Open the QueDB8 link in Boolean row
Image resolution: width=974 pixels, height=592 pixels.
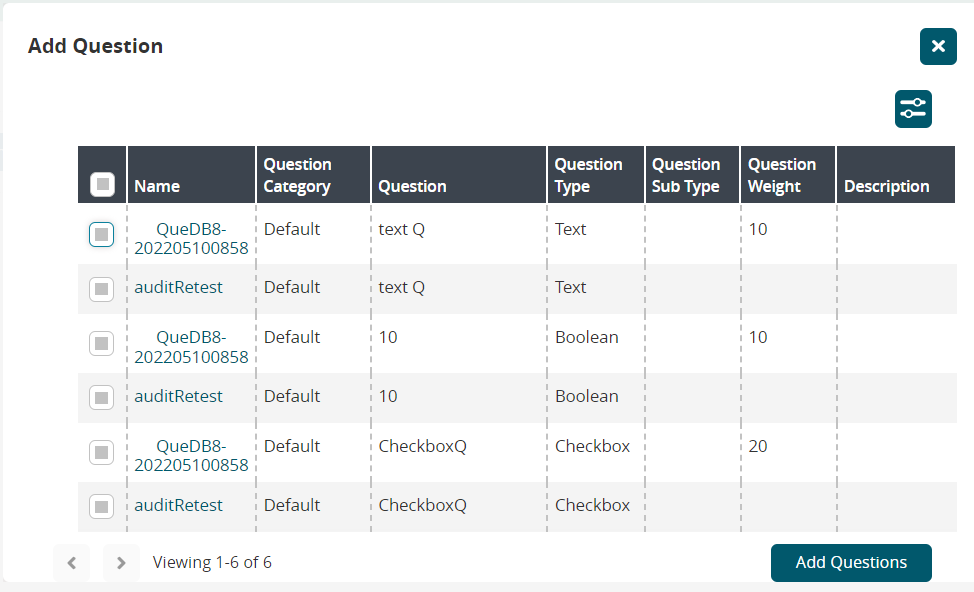(191, 347)
